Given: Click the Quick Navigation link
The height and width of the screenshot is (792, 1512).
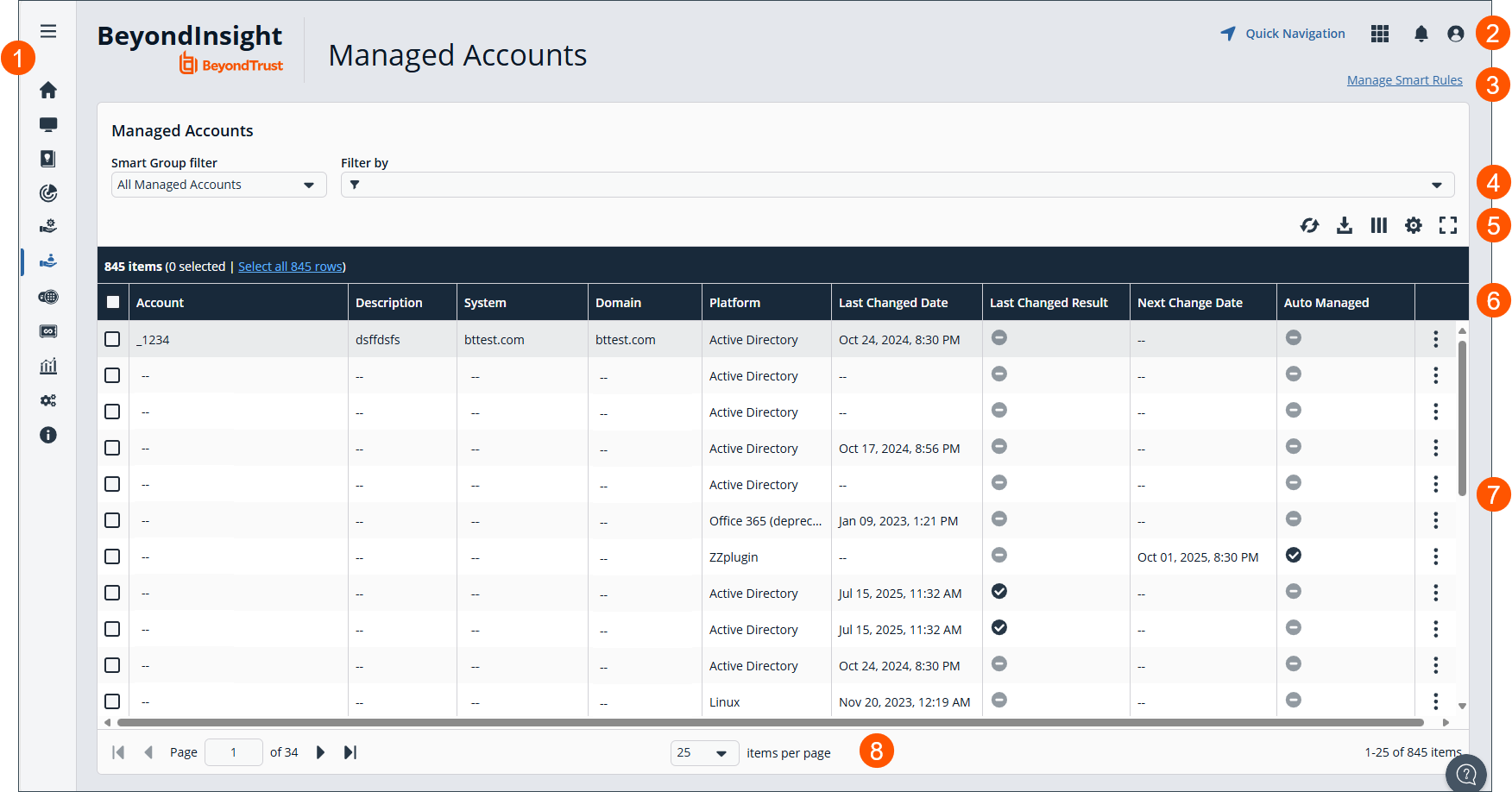Looking at the screenshot, I should click(1282, 34).
